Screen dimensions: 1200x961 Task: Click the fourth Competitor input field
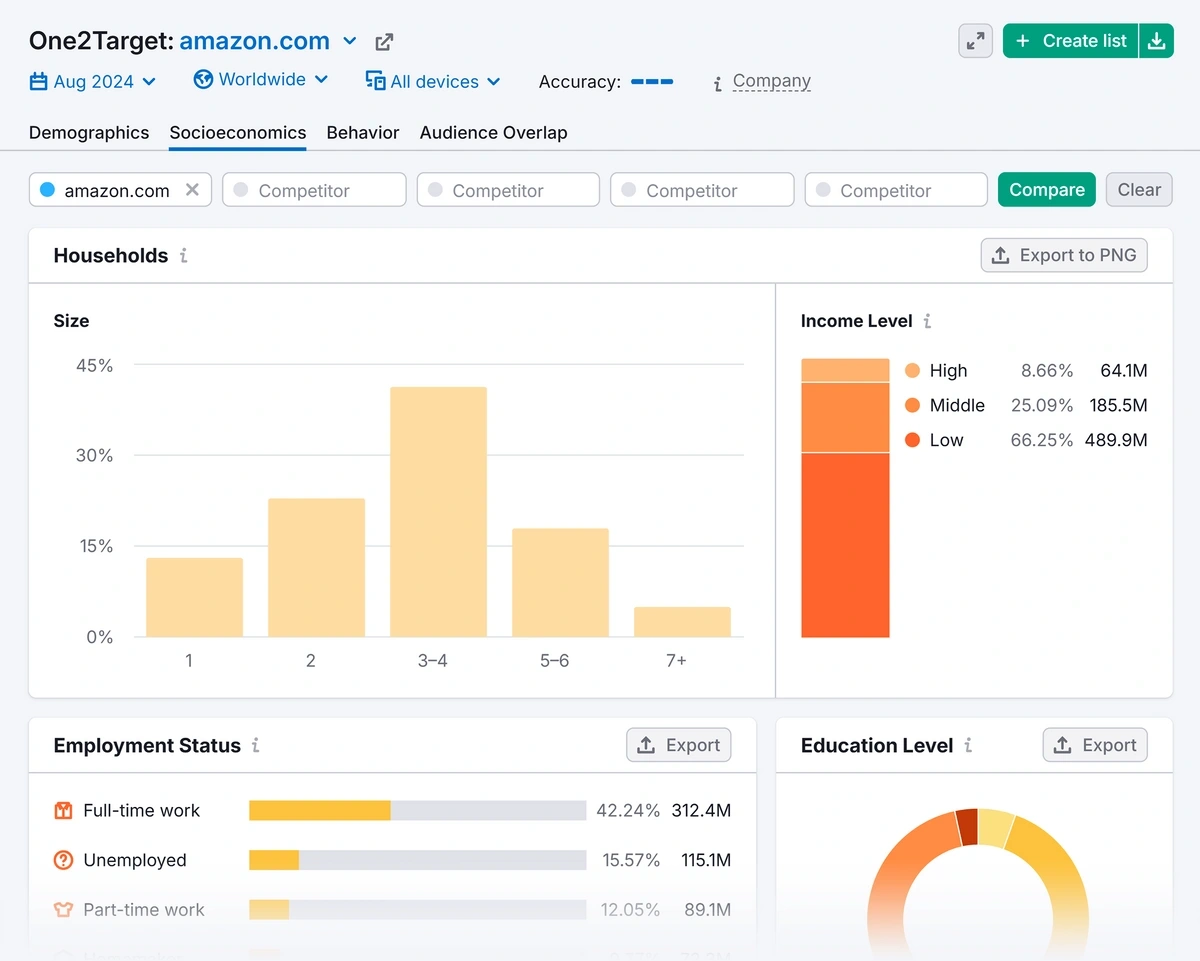896,190
